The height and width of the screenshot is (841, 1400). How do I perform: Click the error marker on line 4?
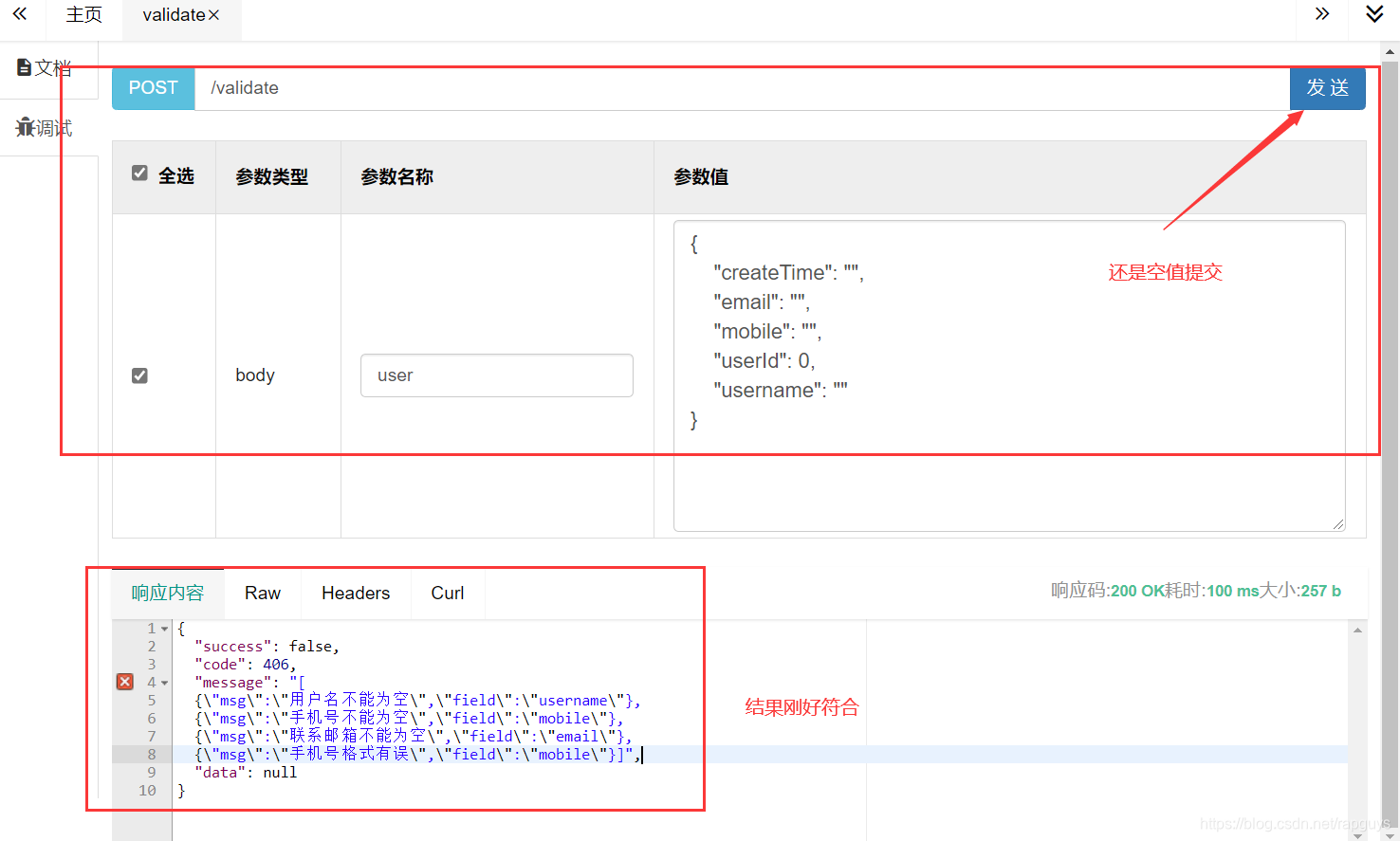(125, 682)
